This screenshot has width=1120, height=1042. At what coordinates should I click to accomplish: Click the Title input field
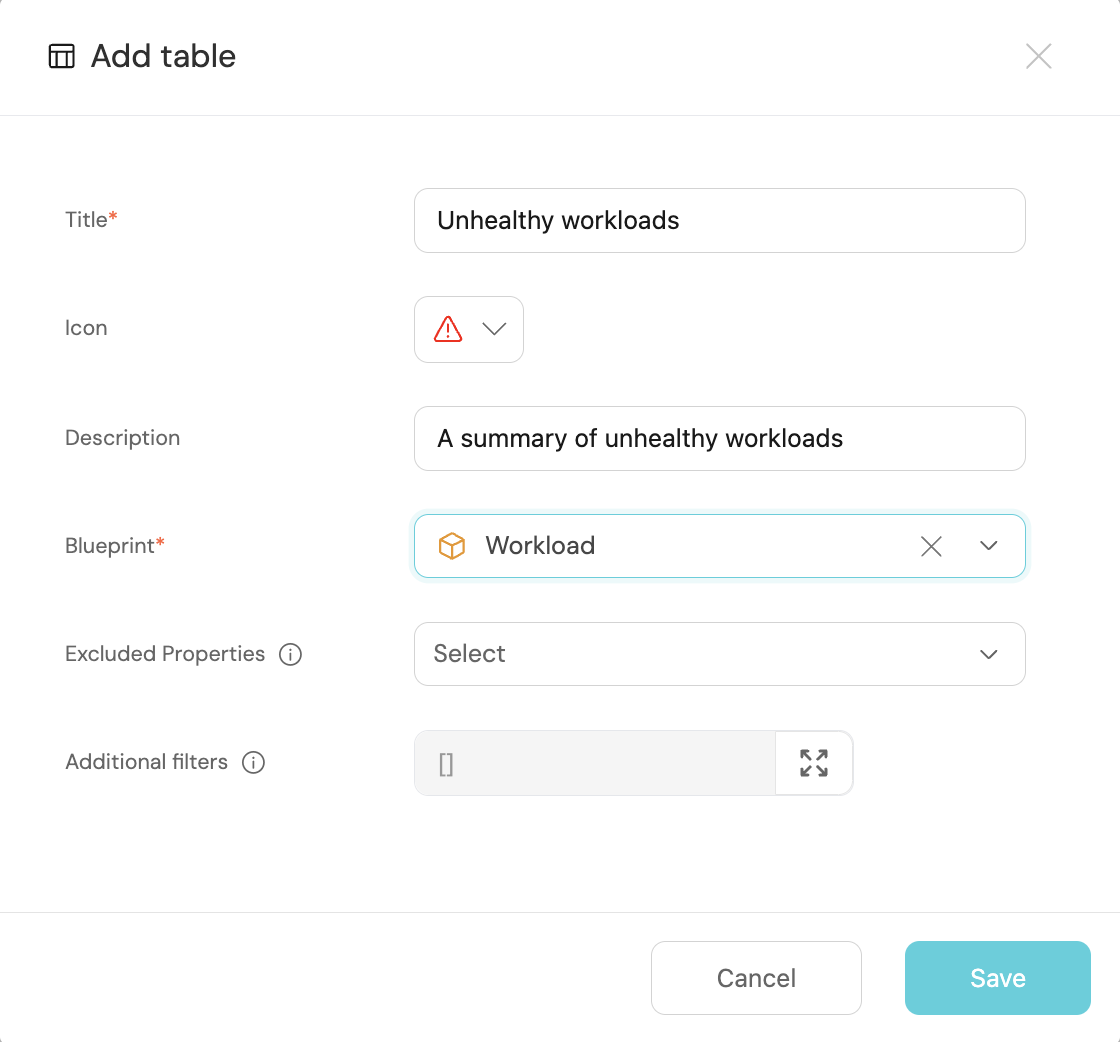coord(719,221)
